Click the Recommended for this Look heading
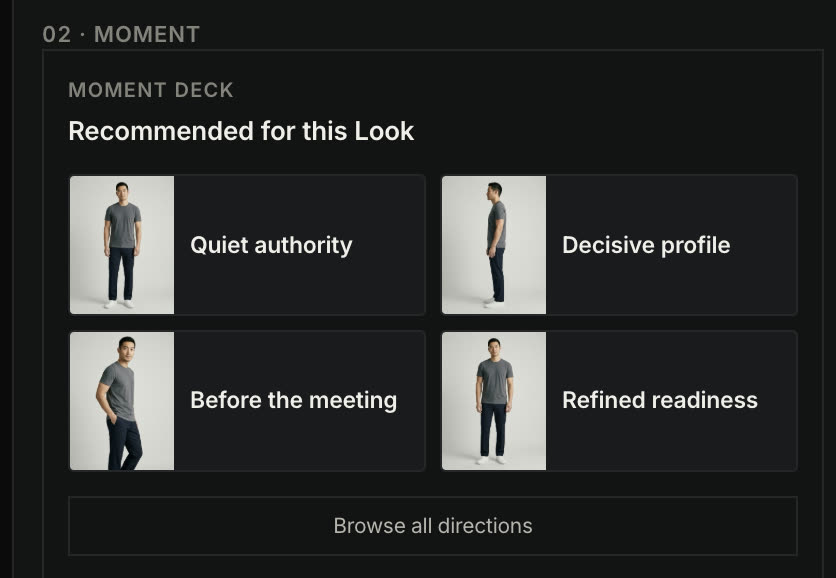Viewport: 836px width, 578px height. pyautogui.click(x=242, y=131)
